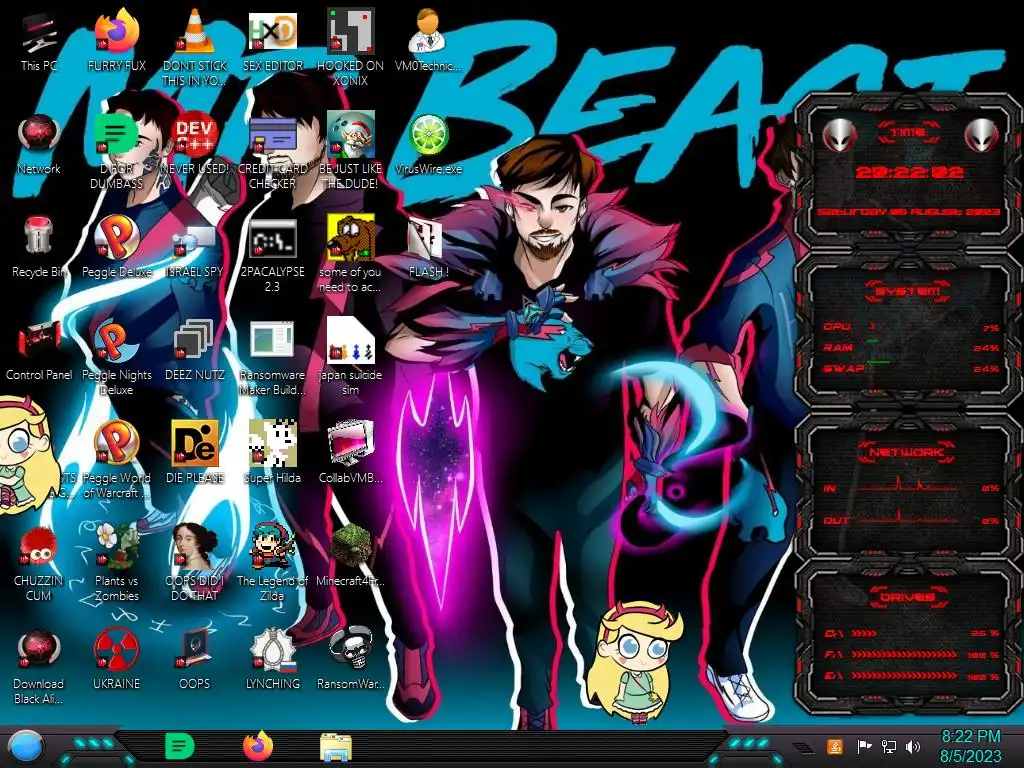
Task: Open the Network desktop icon
Action: pyautogui.click(x=39, y=145)
